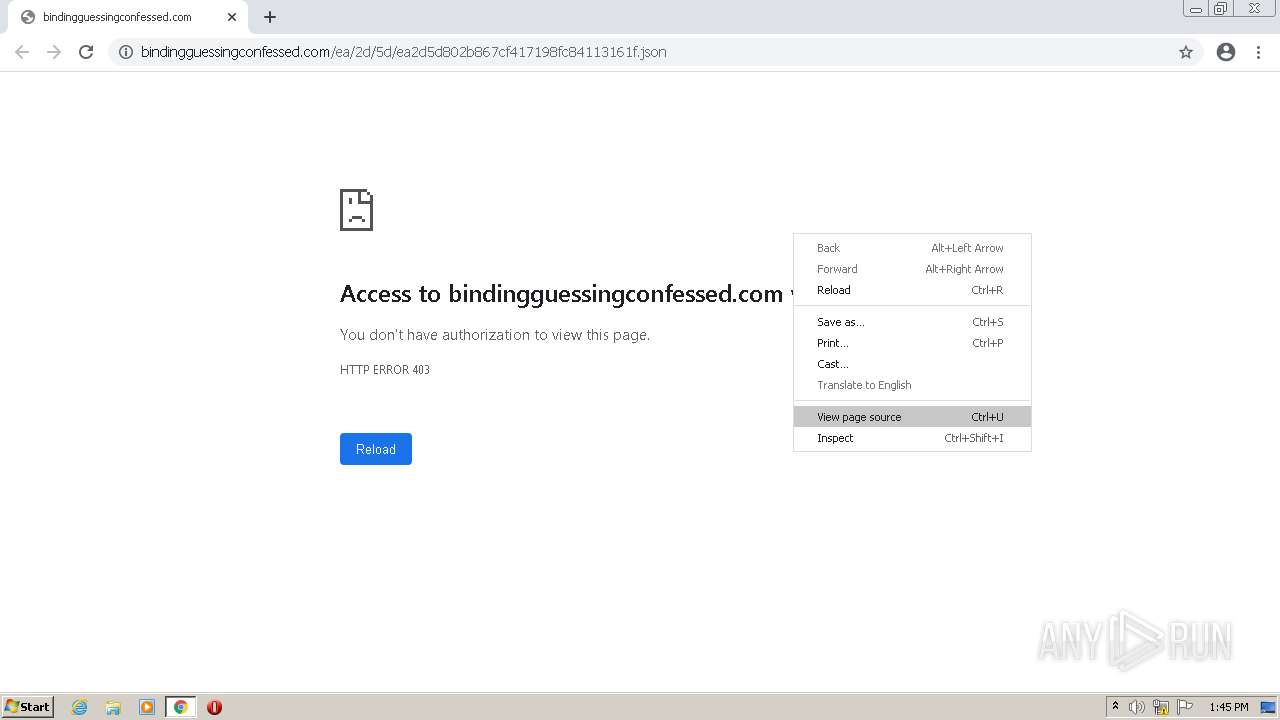
Task: Select Print... menu entry
Action: pos(912,343)
